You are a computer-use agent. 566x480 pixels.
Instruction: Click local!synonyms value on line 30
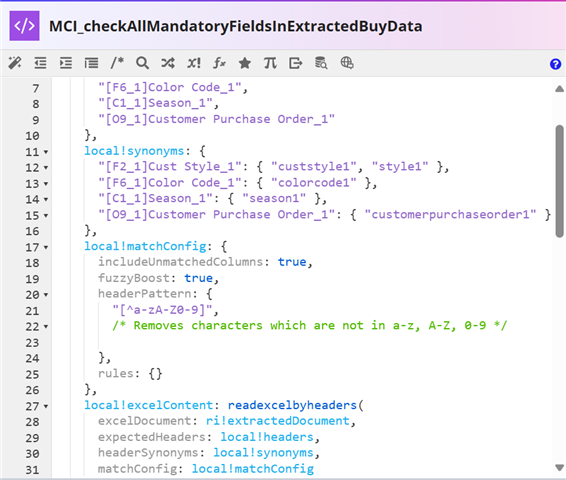click(263, 453)
